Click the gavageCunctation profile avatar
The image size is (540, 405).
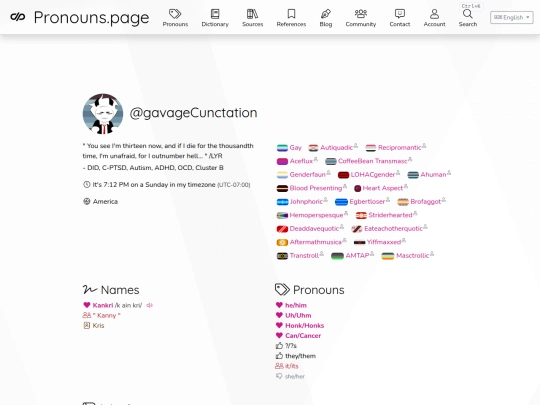click(x=103, y=113)
